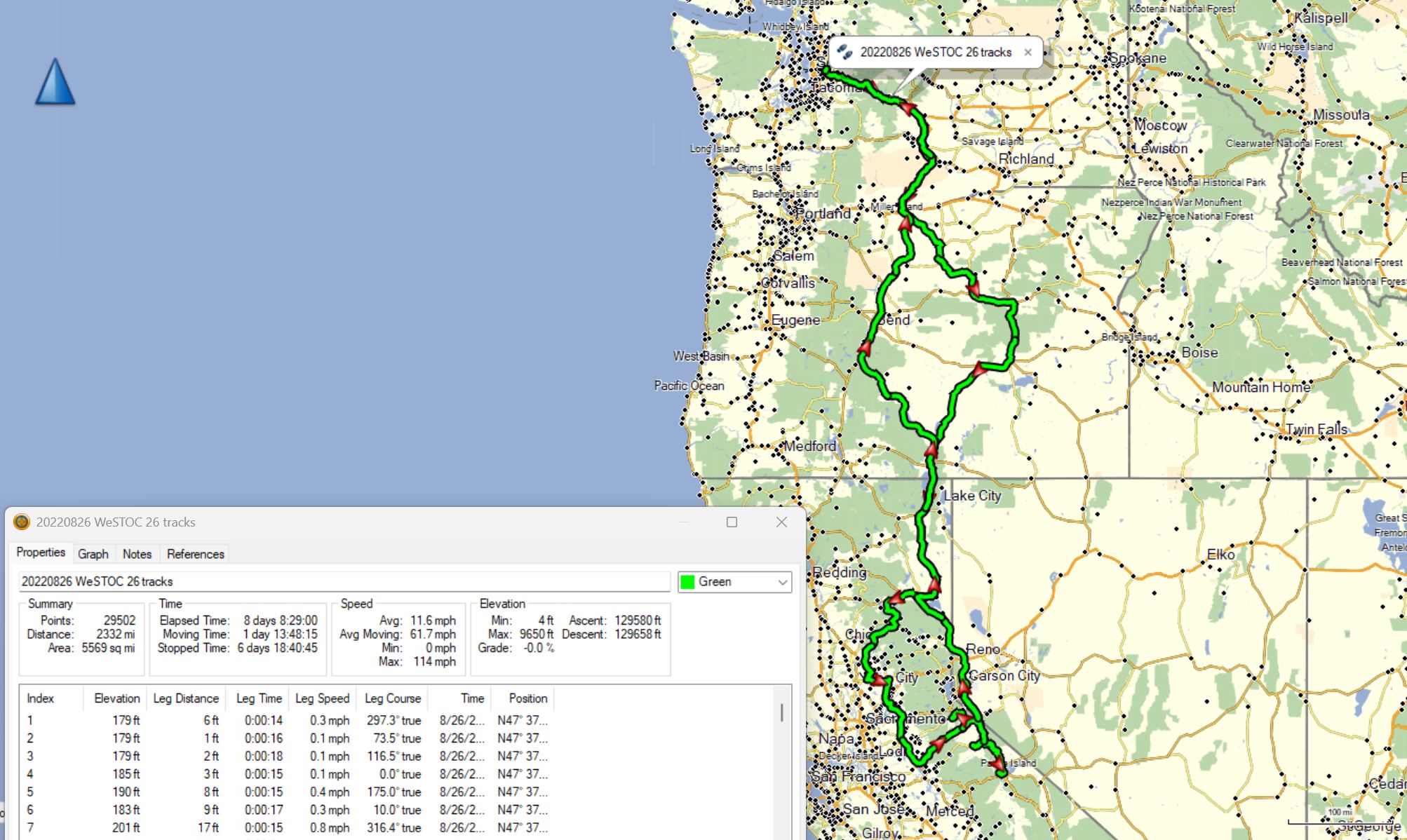
Task: Open the Green color dropdown
Action: pos(782,582)
